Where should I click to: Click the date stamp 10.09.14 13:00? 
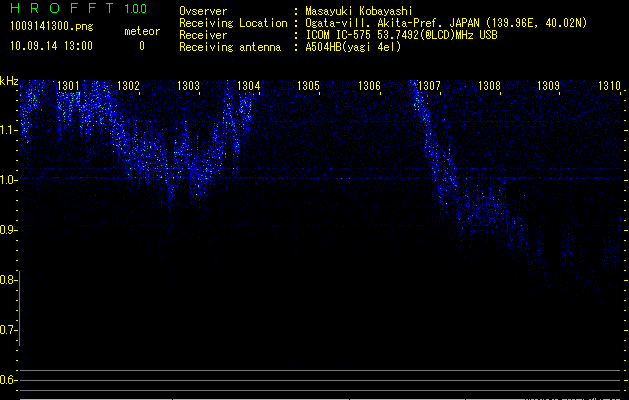(51, 46)
